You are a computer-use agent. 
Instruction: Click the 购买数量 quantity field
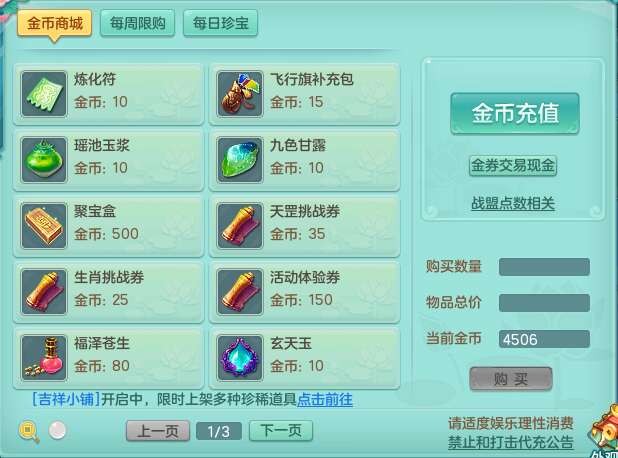(544, 267)
